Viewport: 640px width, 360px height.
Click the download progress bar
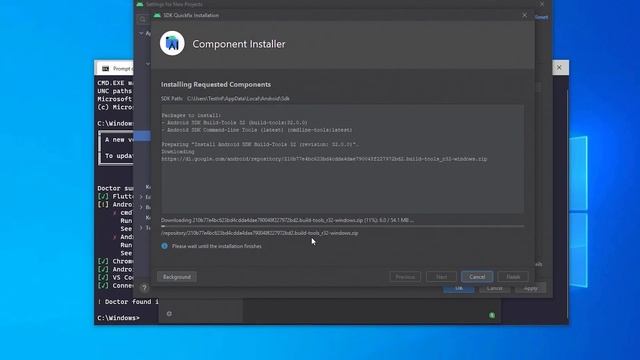(342, 226)
